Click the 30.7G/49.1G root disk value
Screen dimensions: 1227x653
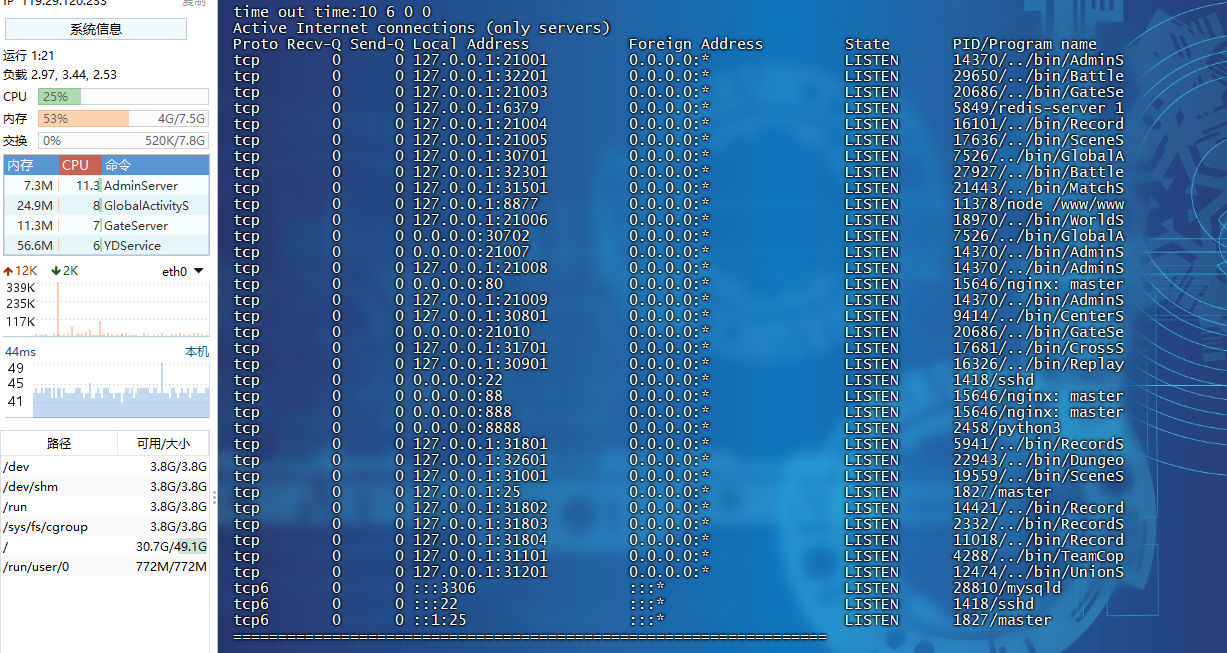[x=171, y=546]
